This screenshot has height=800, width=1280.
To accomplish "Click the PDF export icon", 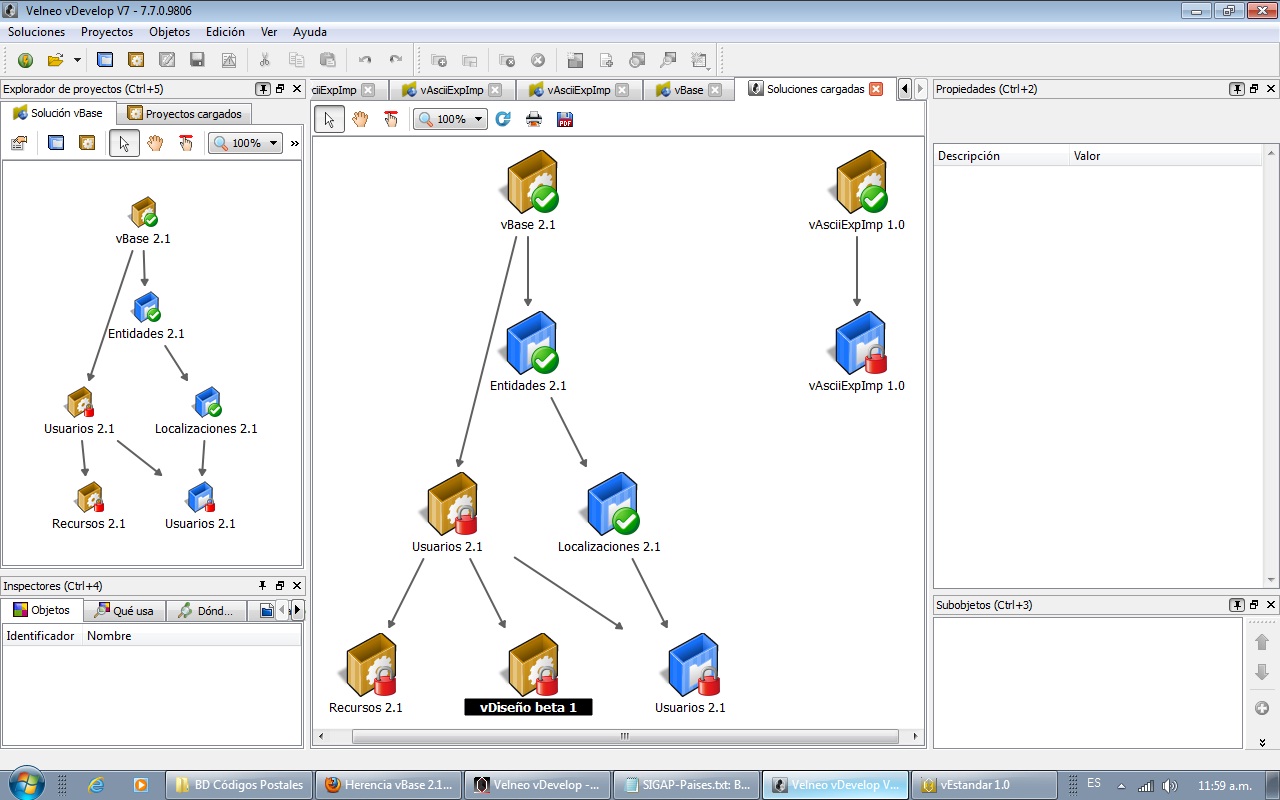I will click(x=565, y=119).
